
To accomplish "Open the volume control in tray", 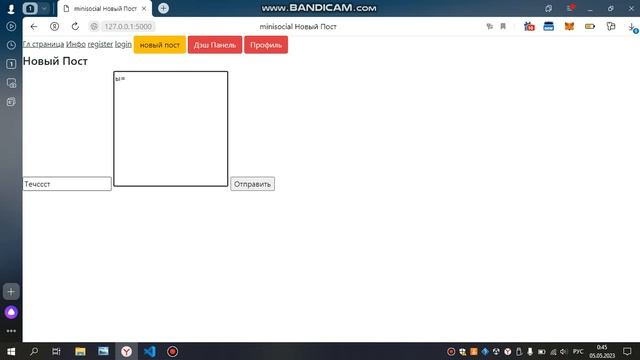I will (x=564, y=351).
